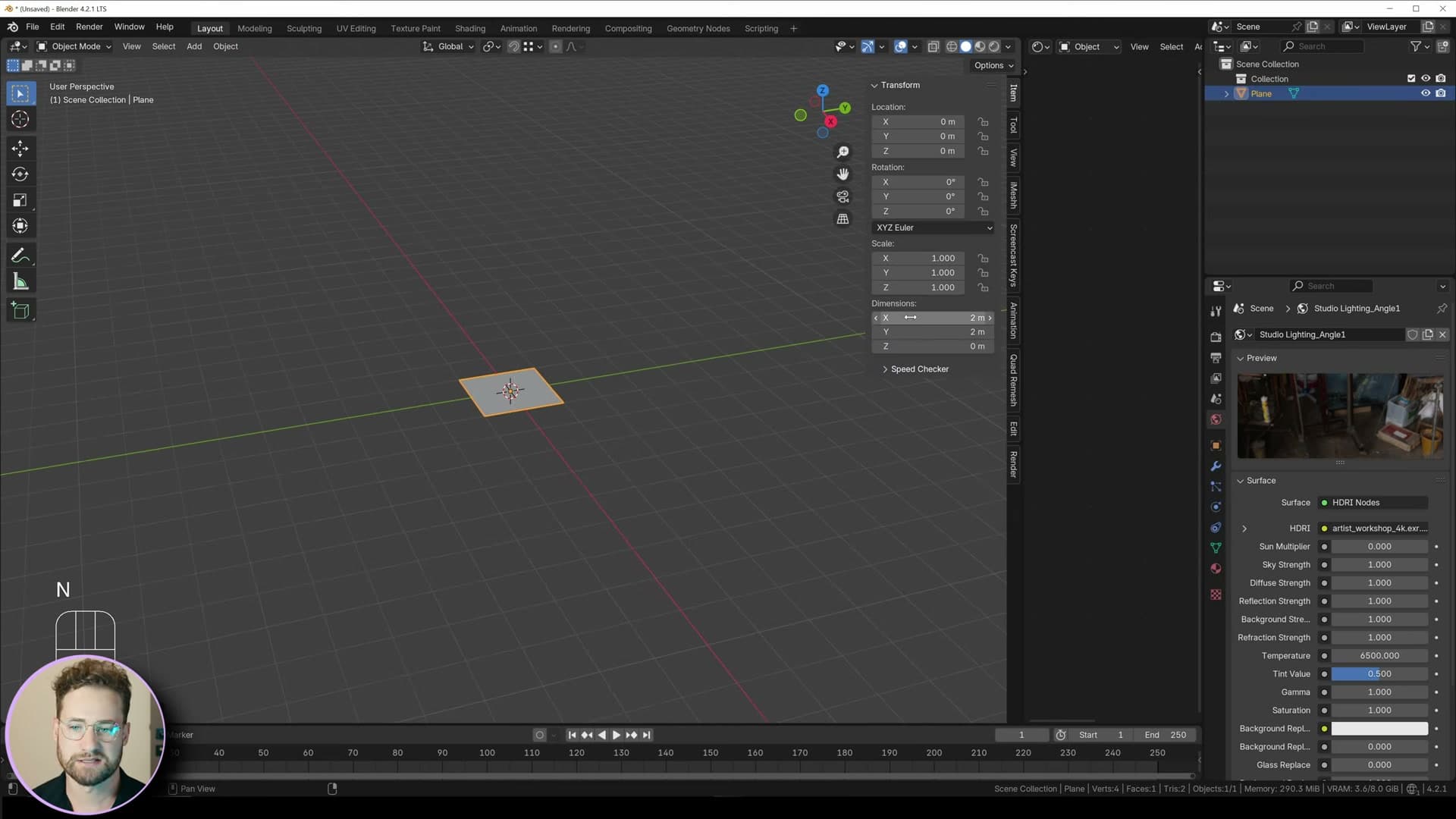Play the animation forward

[616, 735]
